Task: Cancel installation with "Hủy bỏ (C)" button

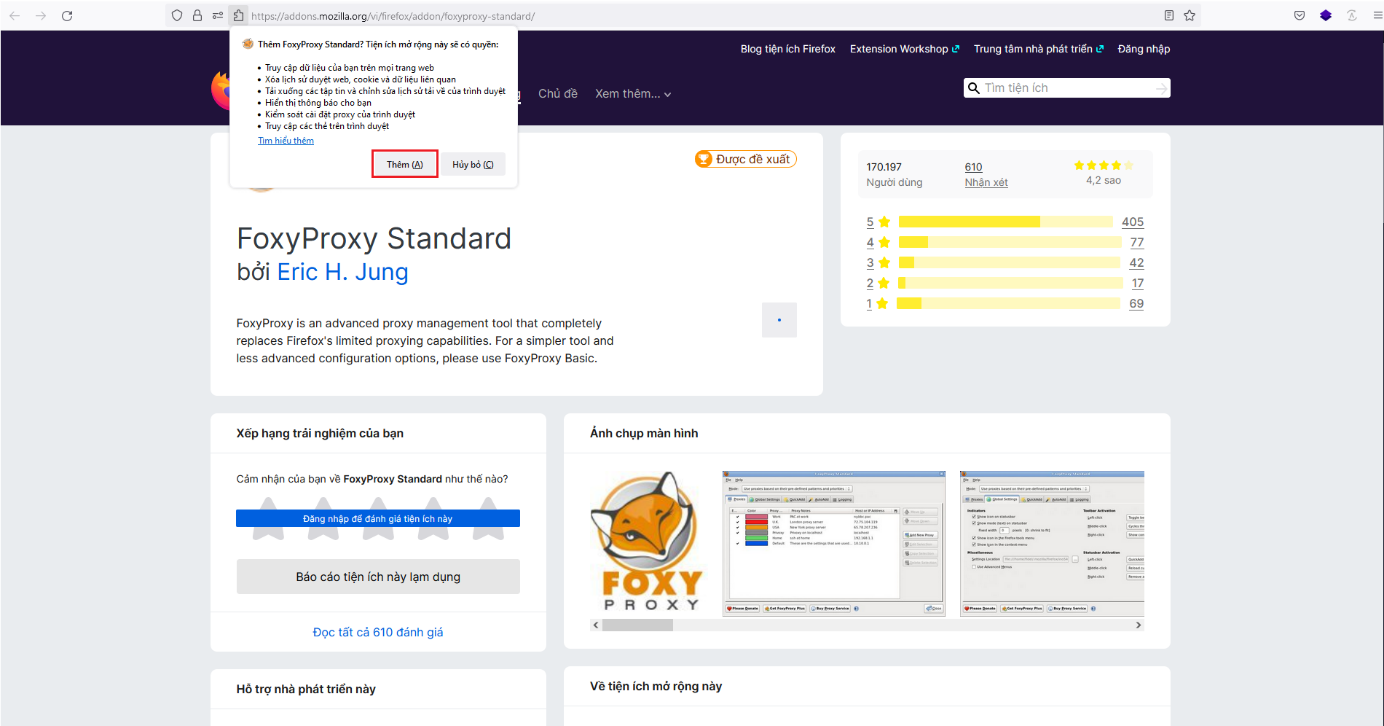Action: (x=472, y=165)
